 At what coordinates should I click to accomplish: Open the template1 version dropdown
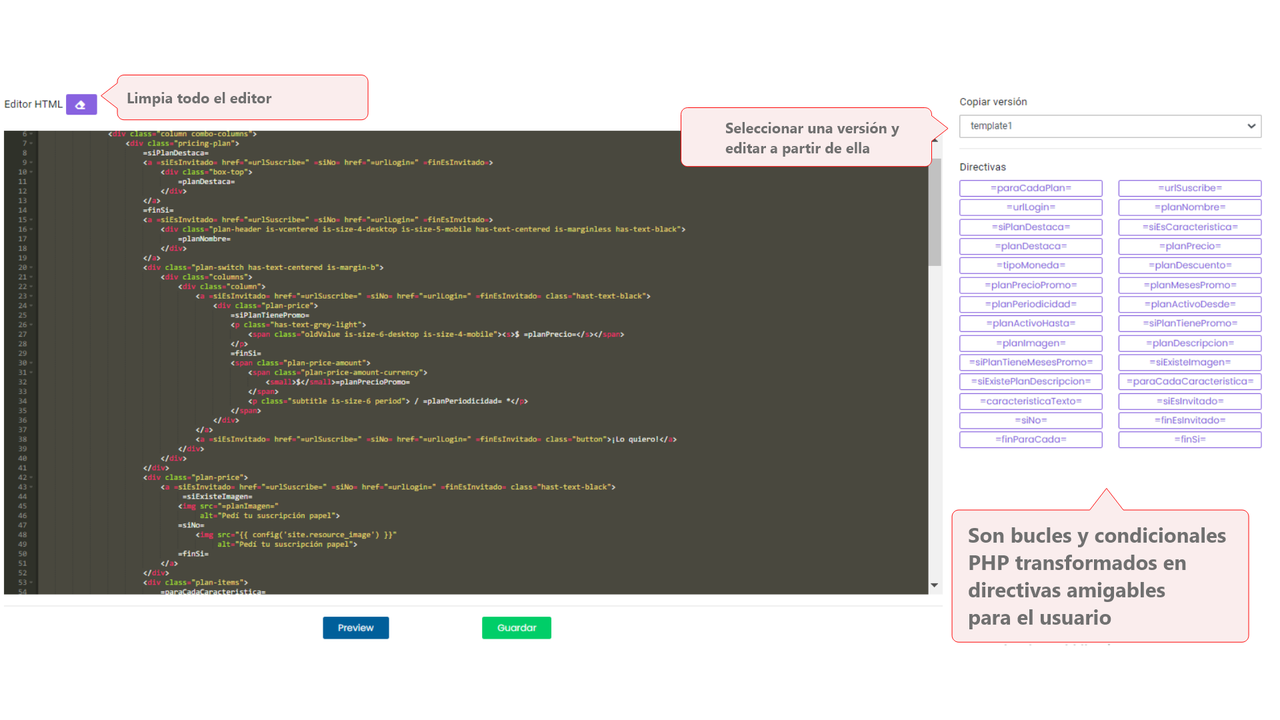tap(1110, 126)
